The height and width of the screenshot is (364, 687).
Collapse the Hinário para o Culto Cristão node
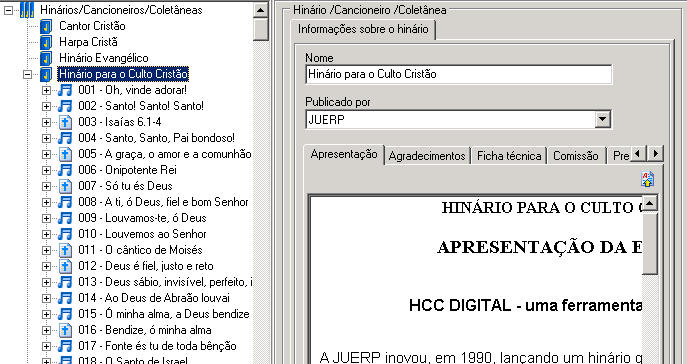(x=28, y=74)
